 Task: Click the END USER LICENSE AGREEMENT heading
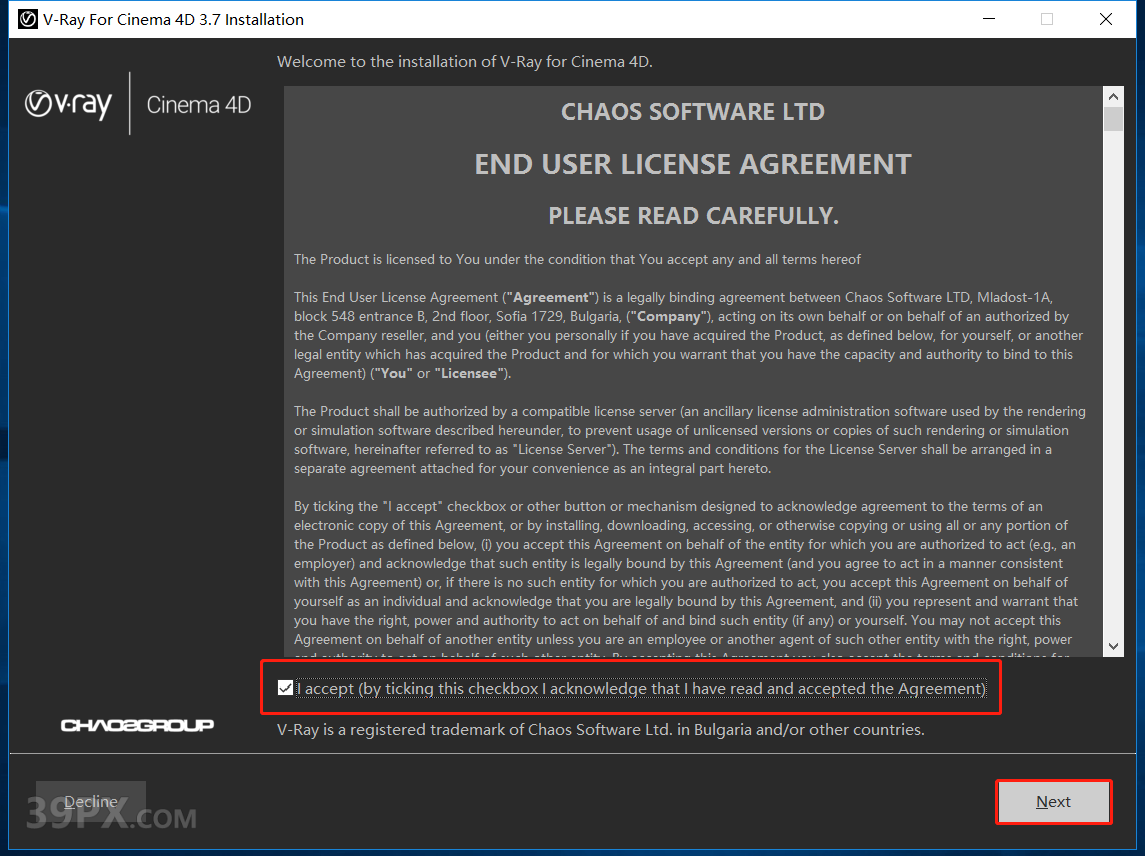[693, 164]
